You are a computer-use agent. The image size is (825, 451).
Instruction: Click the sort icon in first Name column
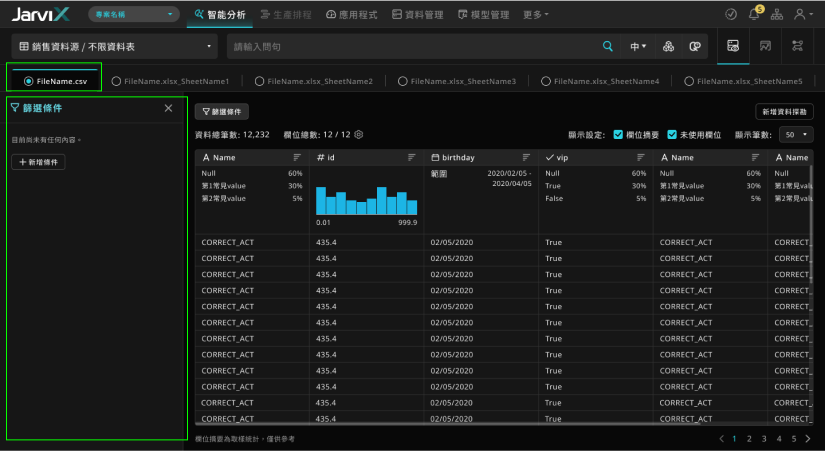[x=297, y=157]
